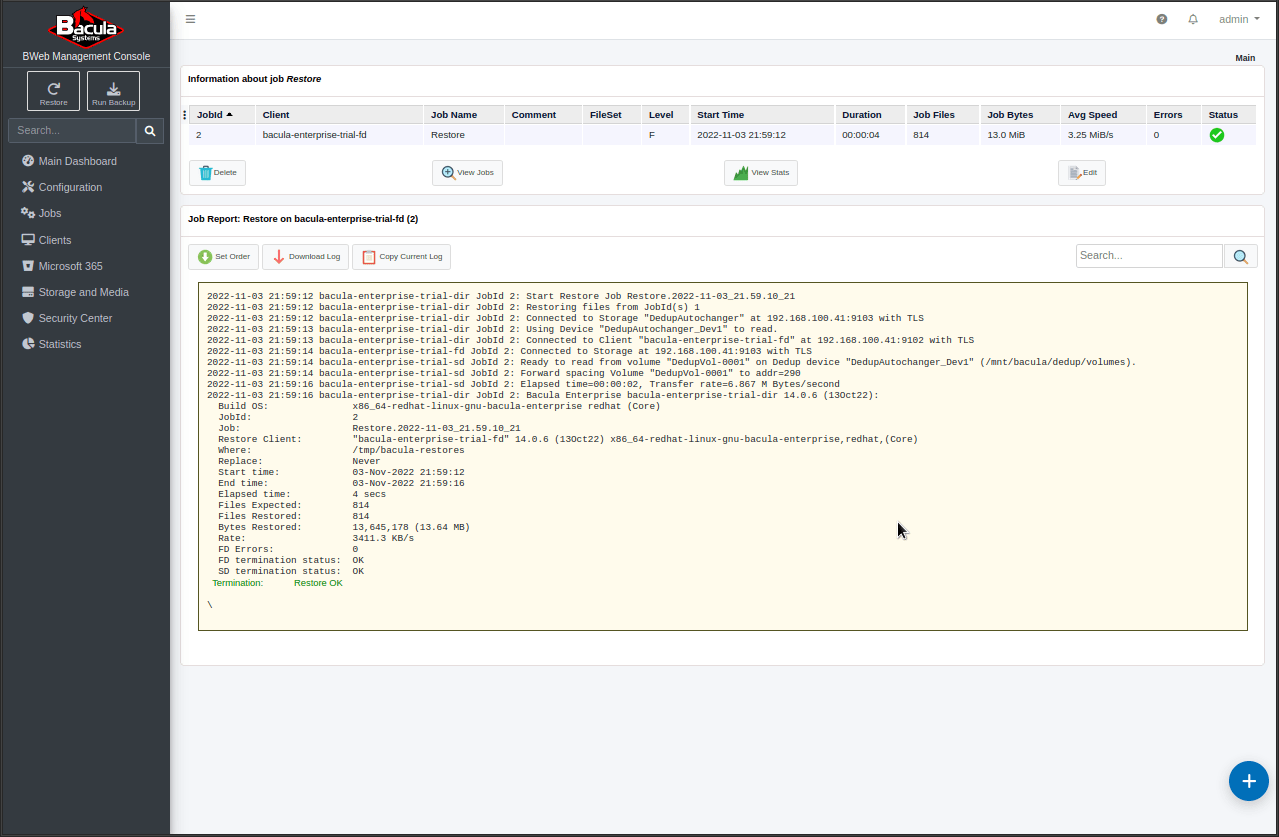Open the notifications bell icon

coord(1193,19)
